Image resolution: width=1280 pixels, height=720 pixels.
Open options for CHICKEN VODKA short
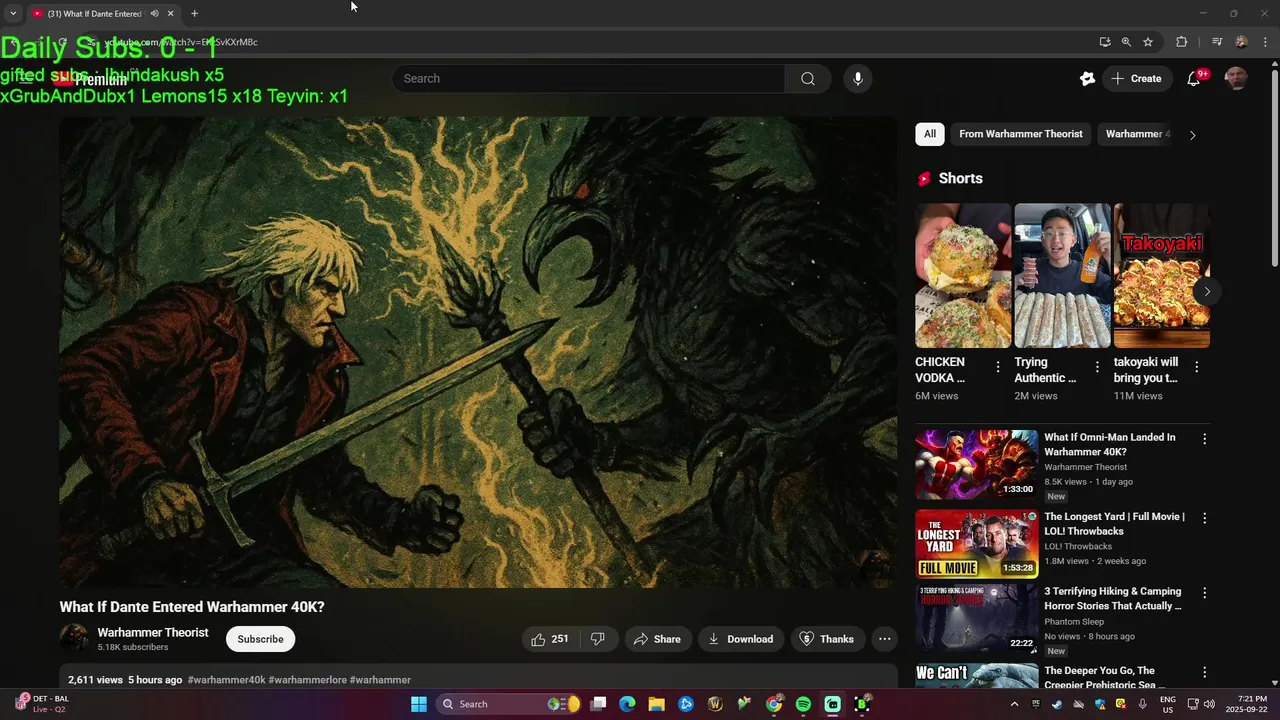[997, 367]
